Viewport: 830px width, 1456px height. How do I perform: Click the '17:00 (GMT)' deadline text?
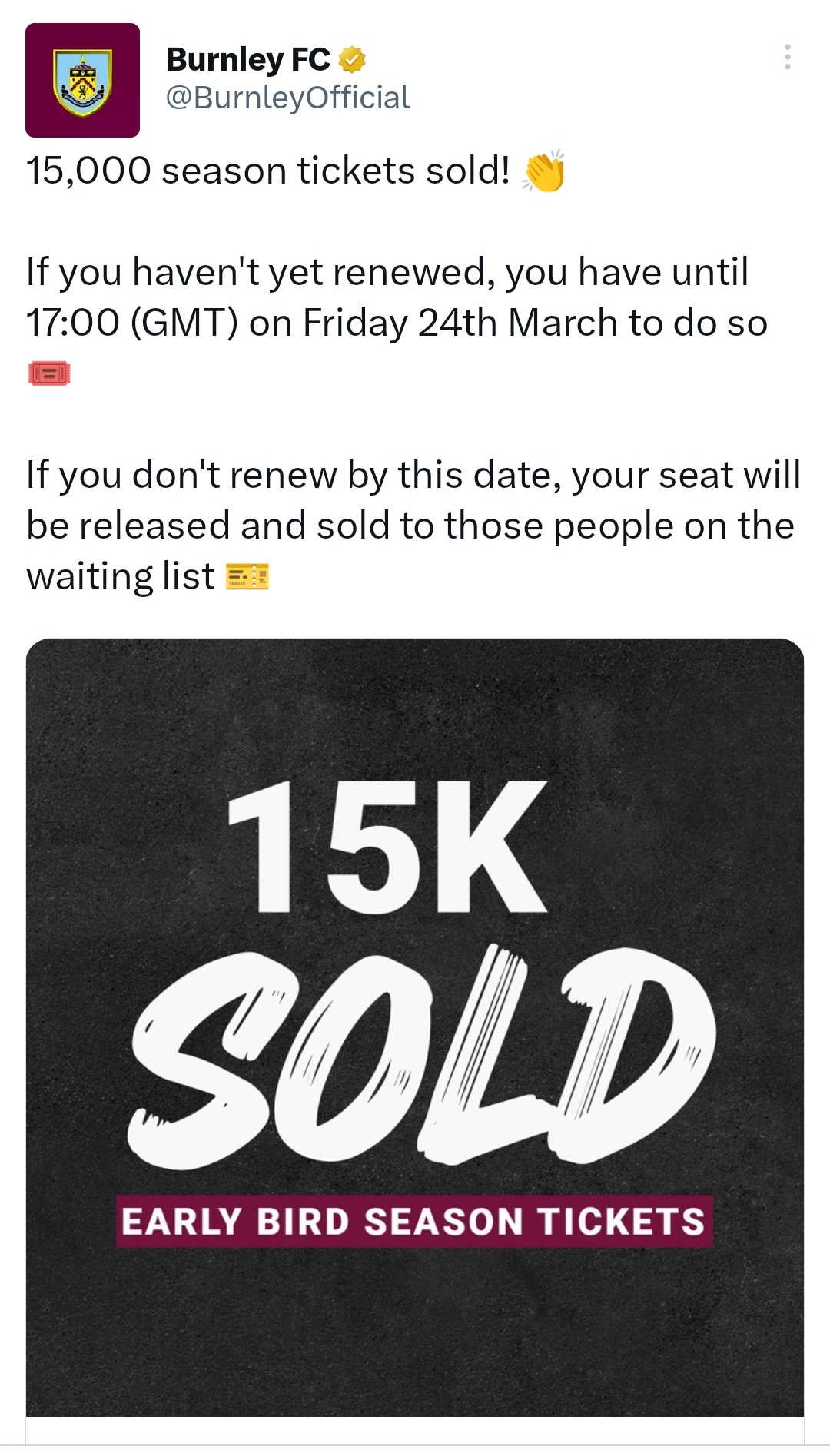tap(132, 323)
